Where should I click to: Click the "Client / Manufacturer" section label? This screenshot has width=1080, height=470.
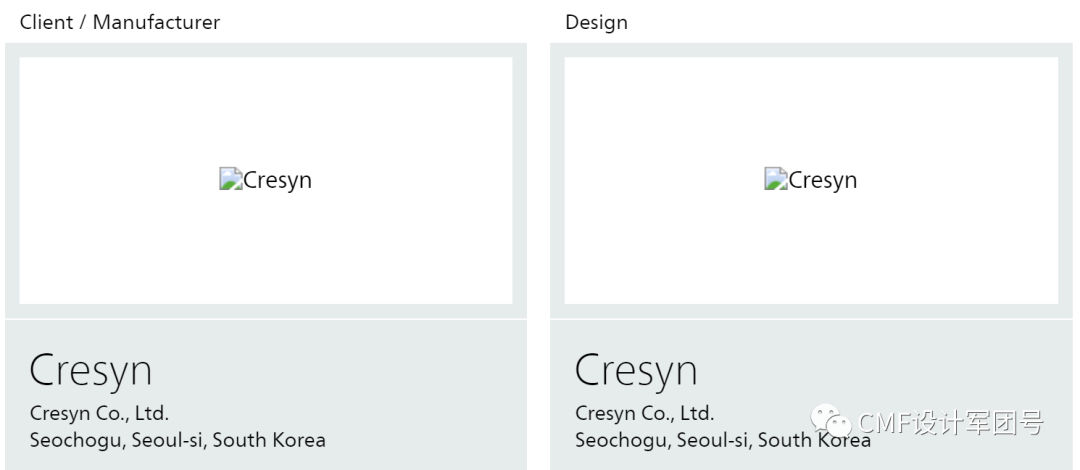pyautogui.click(x=120, y=22)
